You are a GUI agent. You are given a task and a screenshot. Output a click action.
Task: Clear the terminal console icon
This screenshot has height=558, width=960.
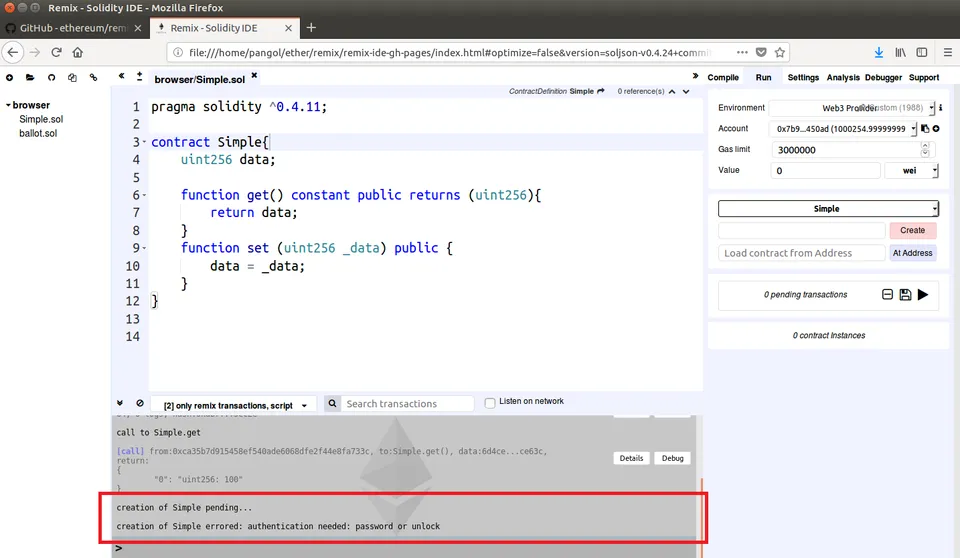(x=140, y=403)
